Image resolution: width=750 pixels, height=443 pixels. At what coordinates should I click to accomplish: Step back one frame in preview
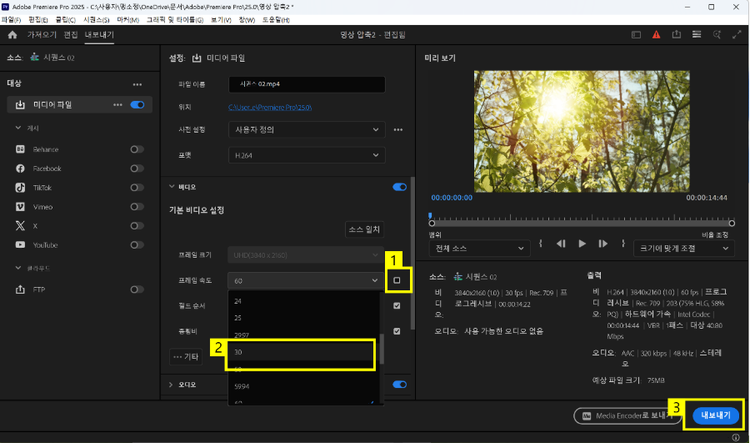click(x=561, y=244)
